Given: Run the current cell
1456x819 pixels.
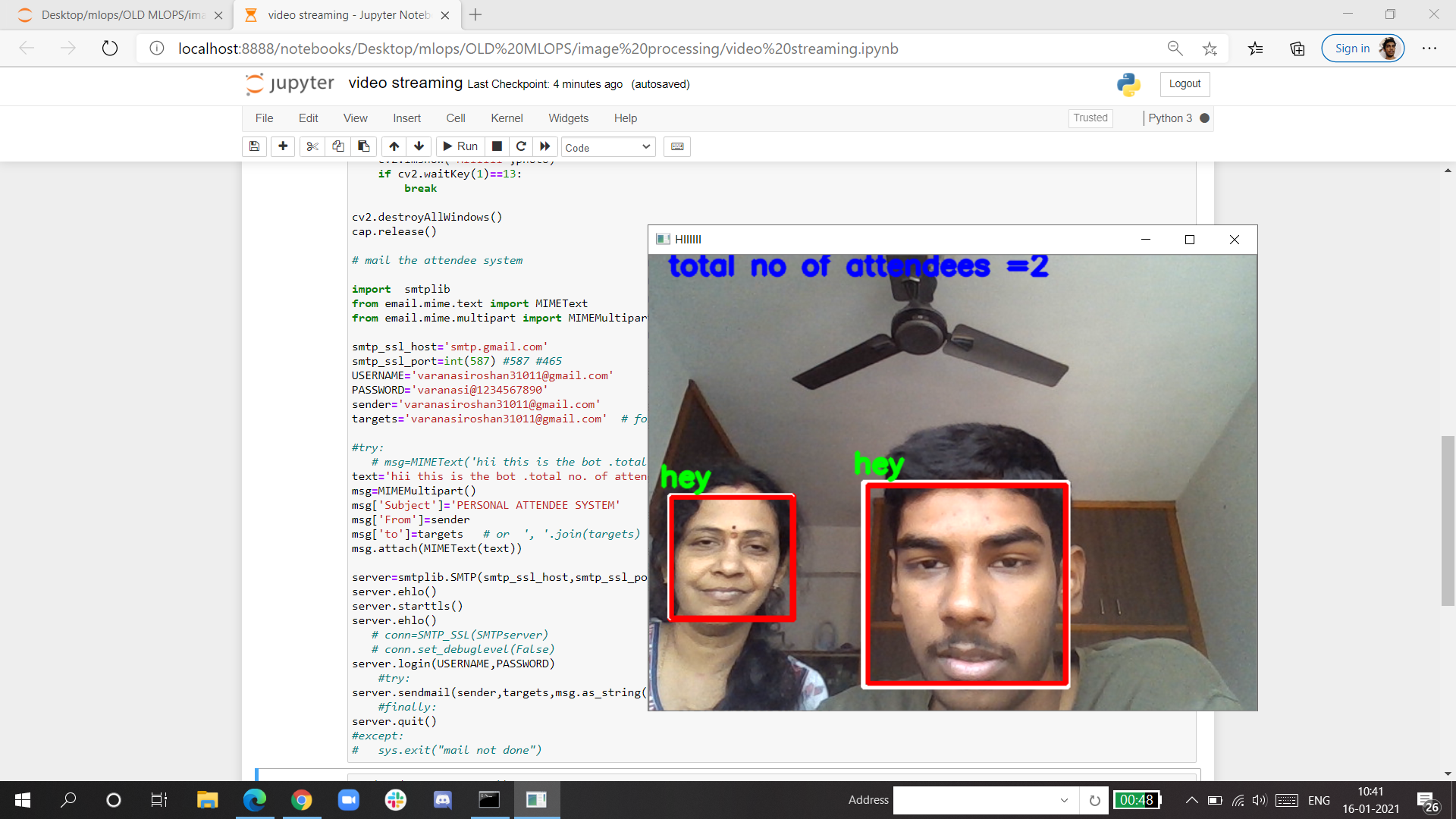Looking at the screenshot, I should [x=460, y=146].
